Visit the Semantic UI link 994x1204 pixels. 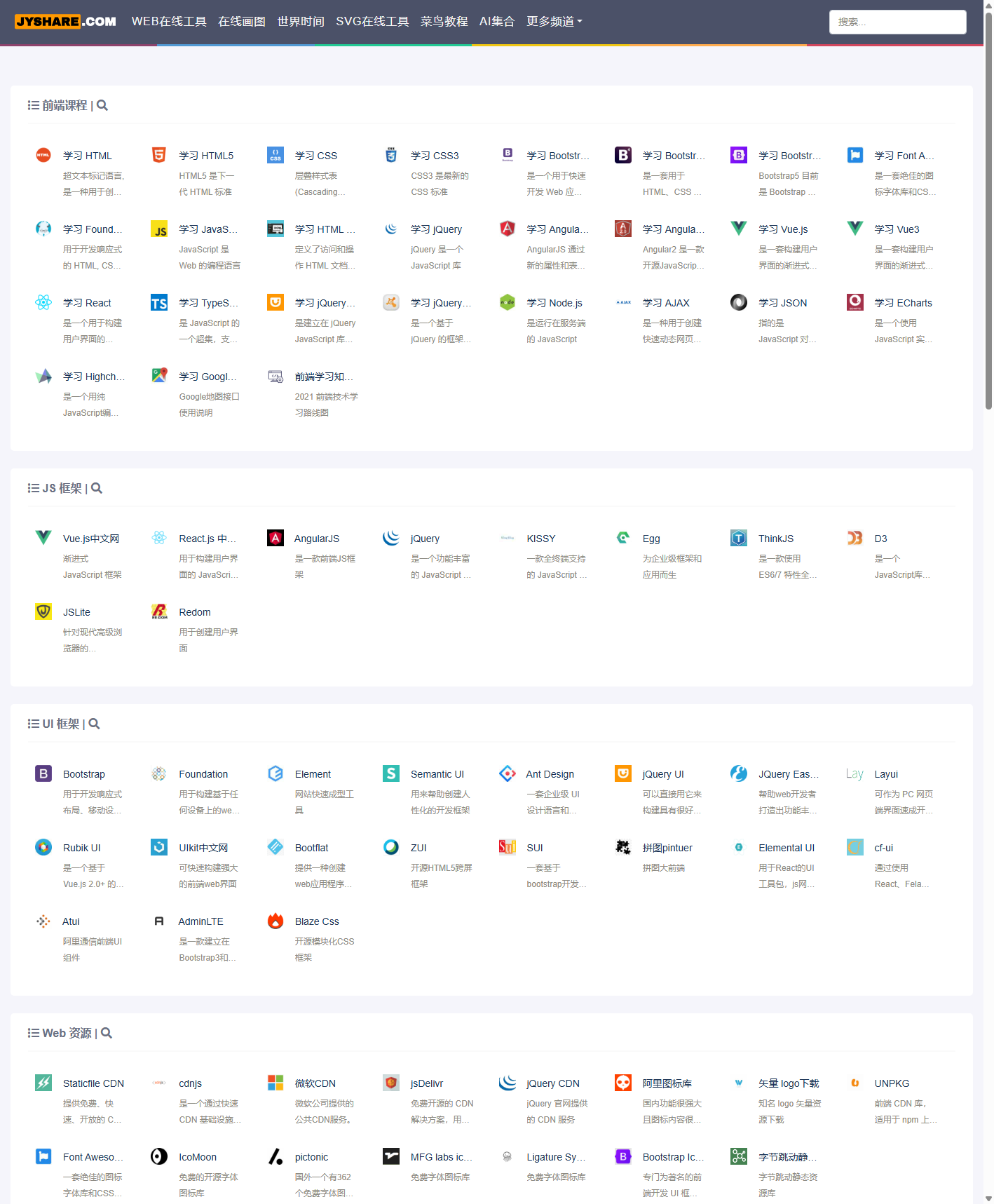(437, 774)
